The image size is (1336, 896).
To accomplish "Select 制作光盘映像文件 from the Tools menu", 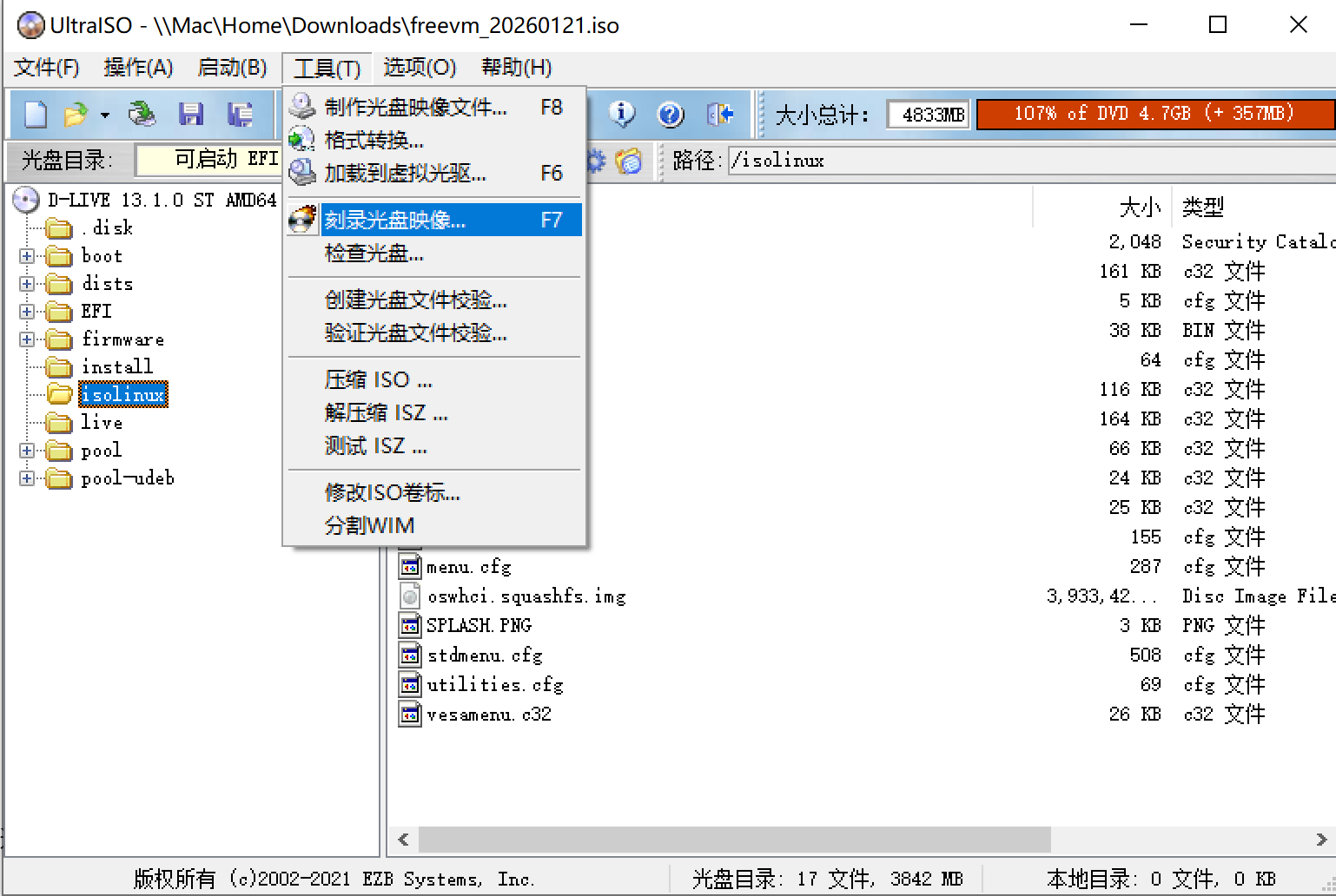I will 415,107.
